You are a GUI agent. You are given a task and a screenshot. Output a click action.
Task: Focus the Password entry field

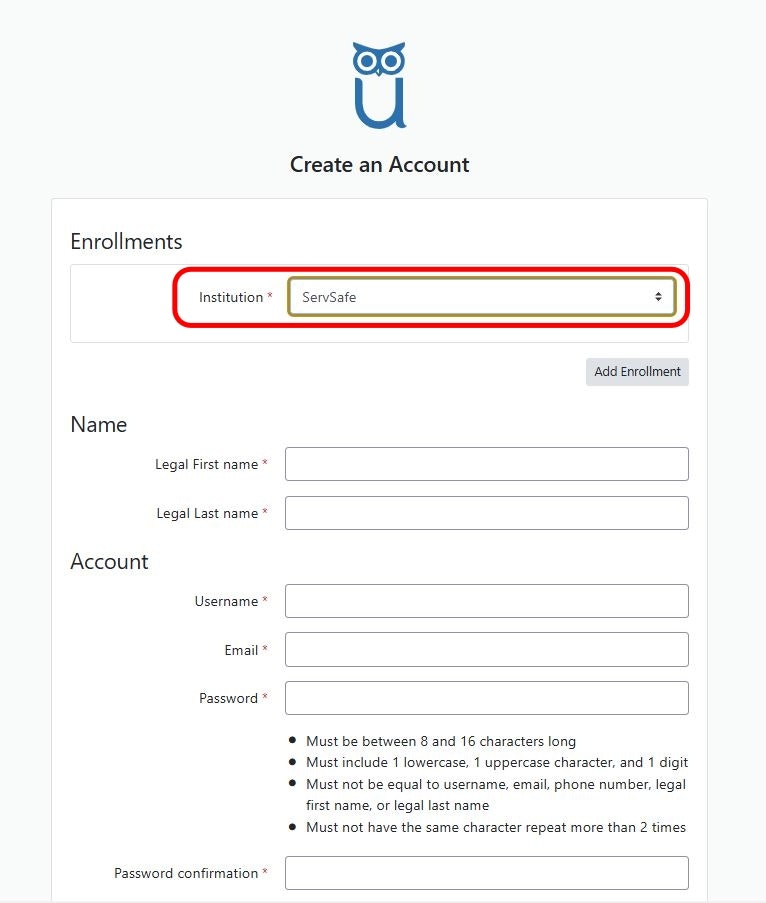[x=486, y=698]
